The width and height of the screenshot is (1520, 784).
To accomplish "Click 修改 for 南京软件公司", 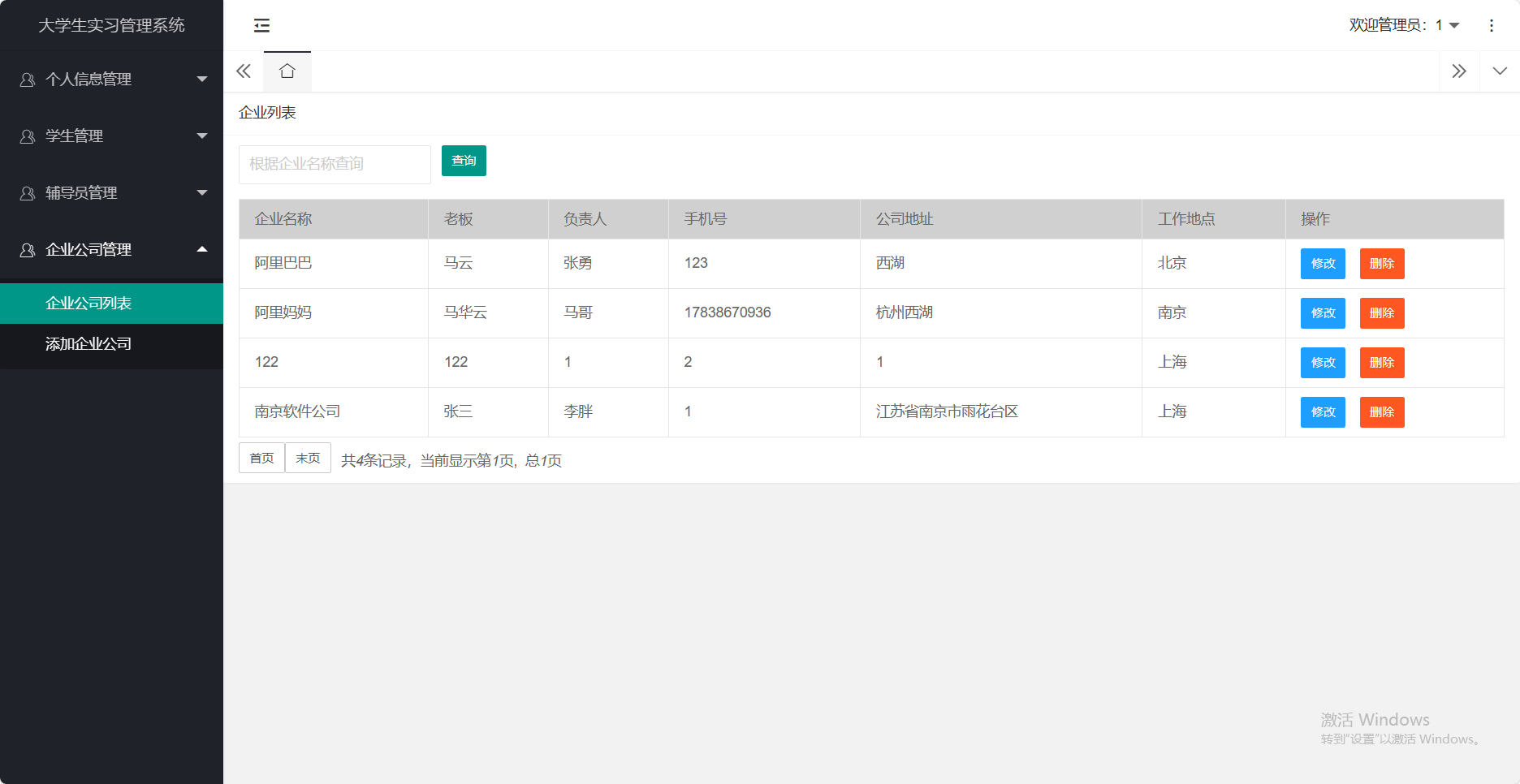I will click(1323, 412).
